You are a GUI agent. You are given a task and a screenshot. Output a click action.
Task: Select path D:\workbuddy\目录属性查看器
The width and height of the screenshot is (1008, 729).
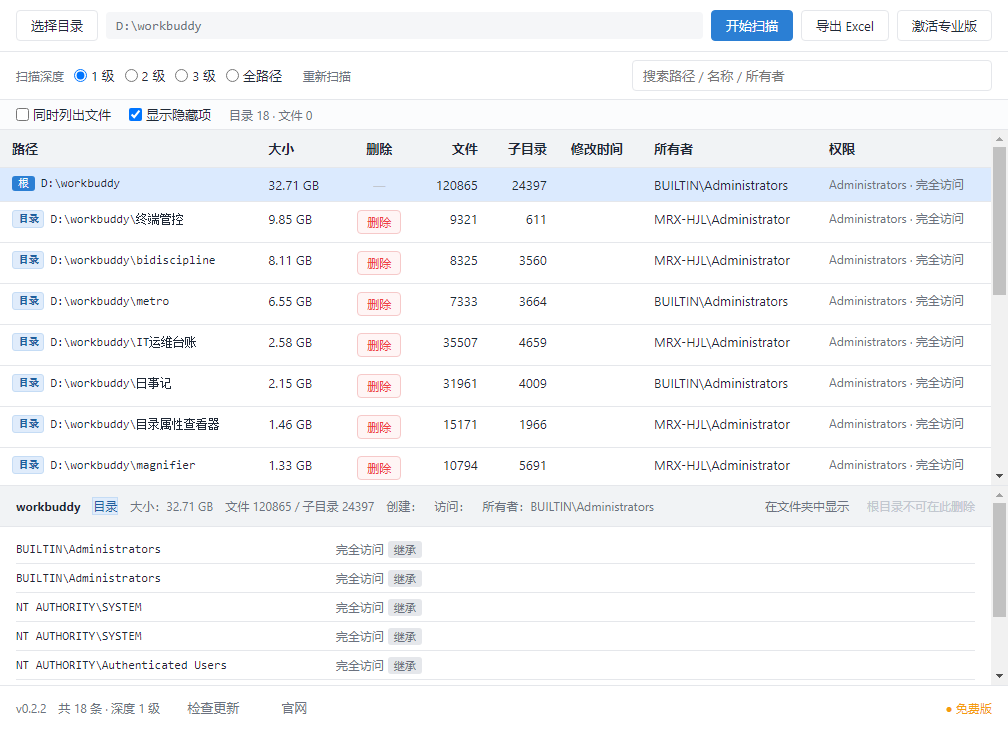pyautogui.click(x=135, y=424)
